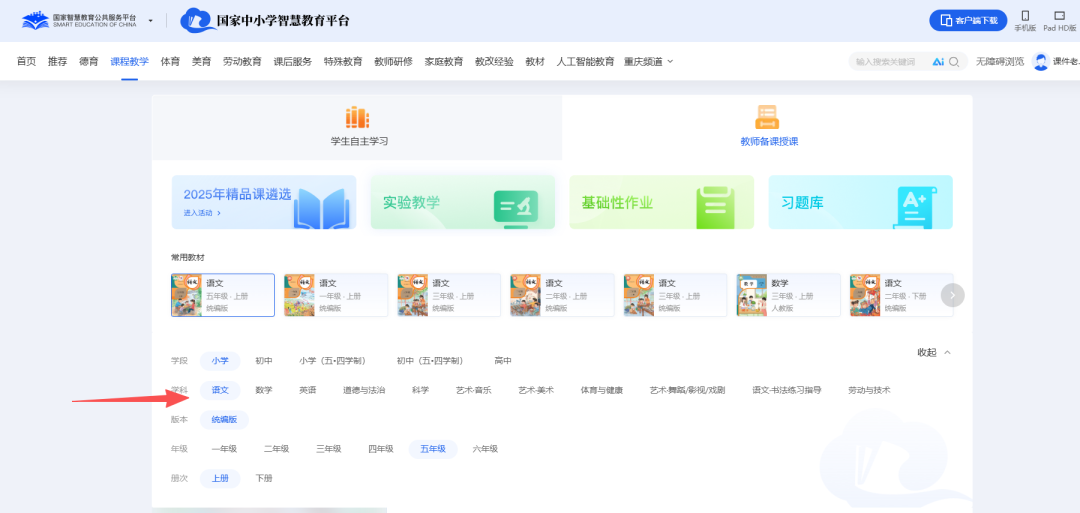The height and width of the screenshot is (513, 1080).
Task: Select 语文 subject filter
Action: pos(220,390)
